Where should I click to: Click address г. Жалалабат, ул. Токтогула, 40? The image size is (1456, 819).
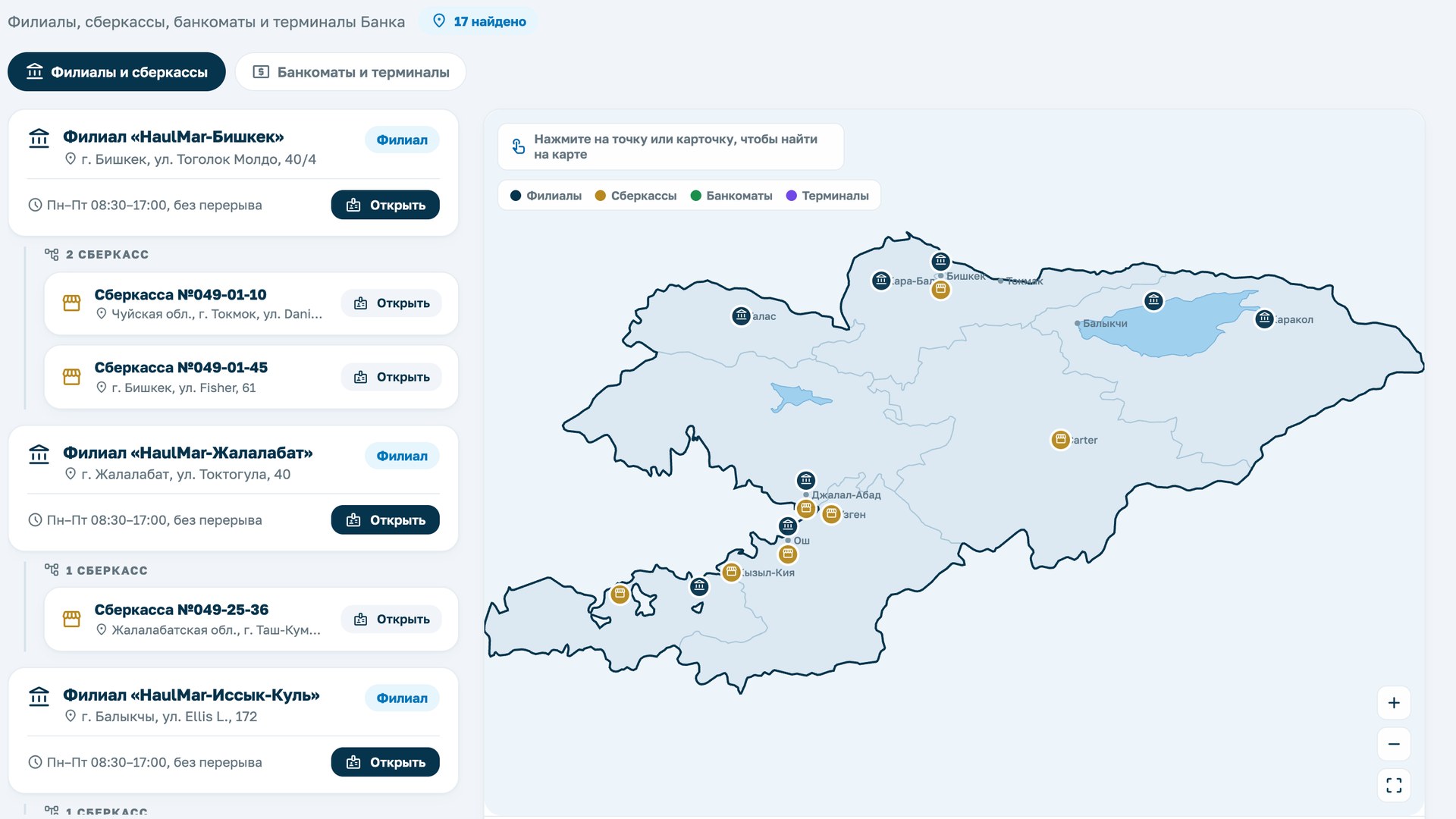click(x=186, y=474)
